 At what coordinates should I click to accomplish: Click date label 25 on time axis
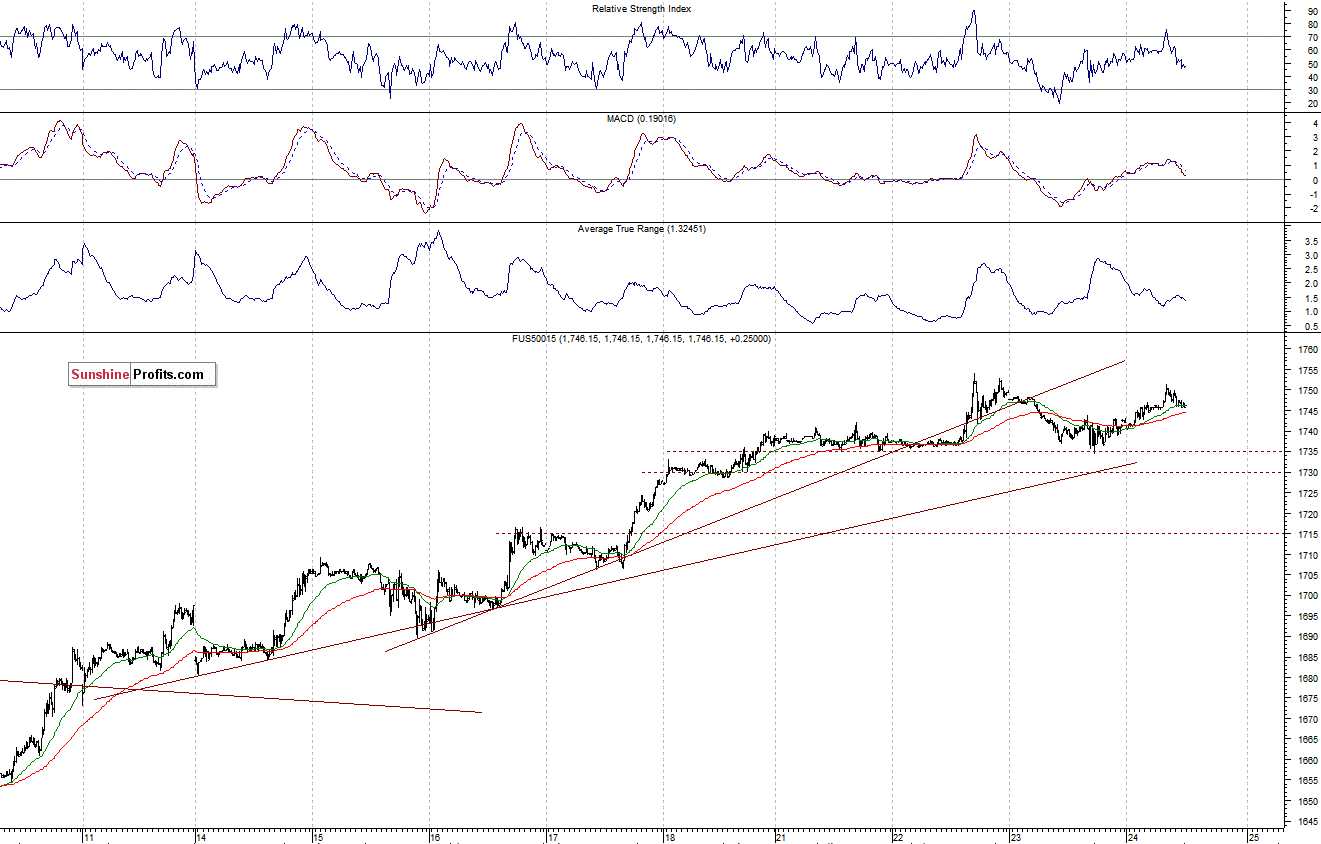coord(1253,837)
